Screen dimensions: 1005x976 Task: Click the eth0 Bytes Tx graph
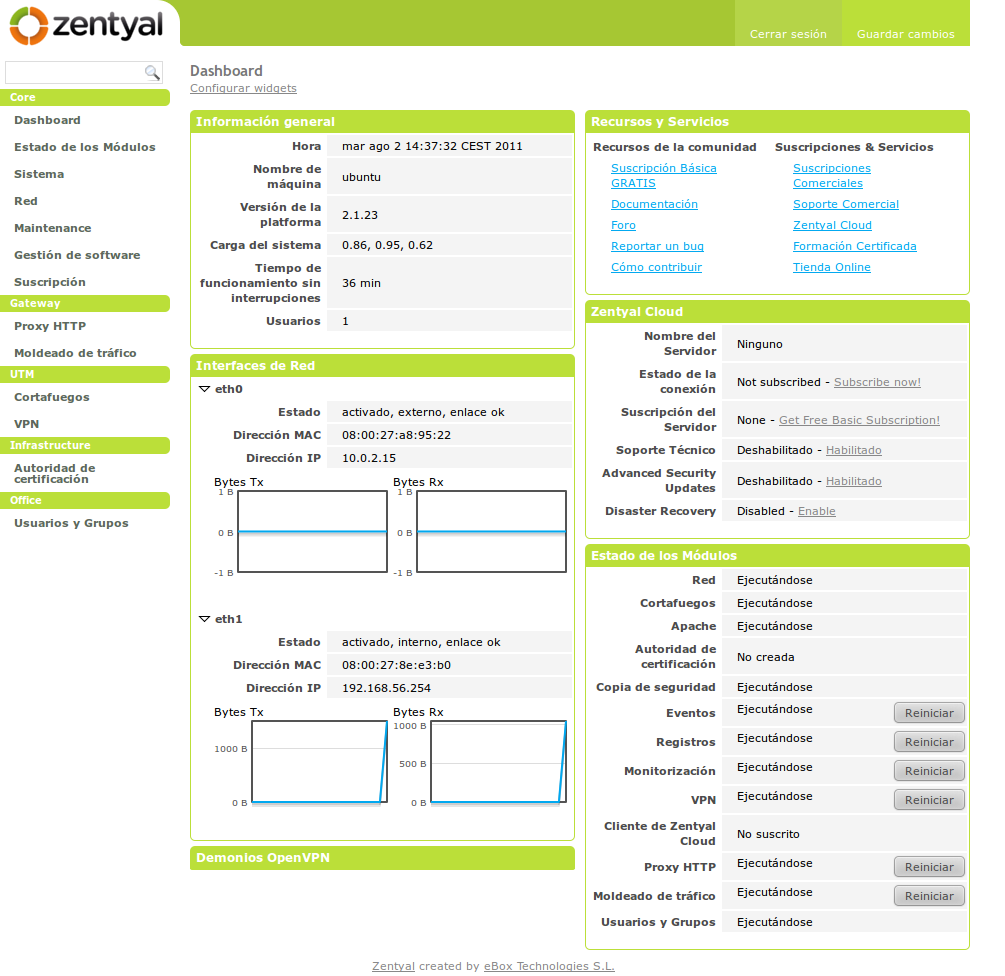pyautogui.click(x=312, y=531)
